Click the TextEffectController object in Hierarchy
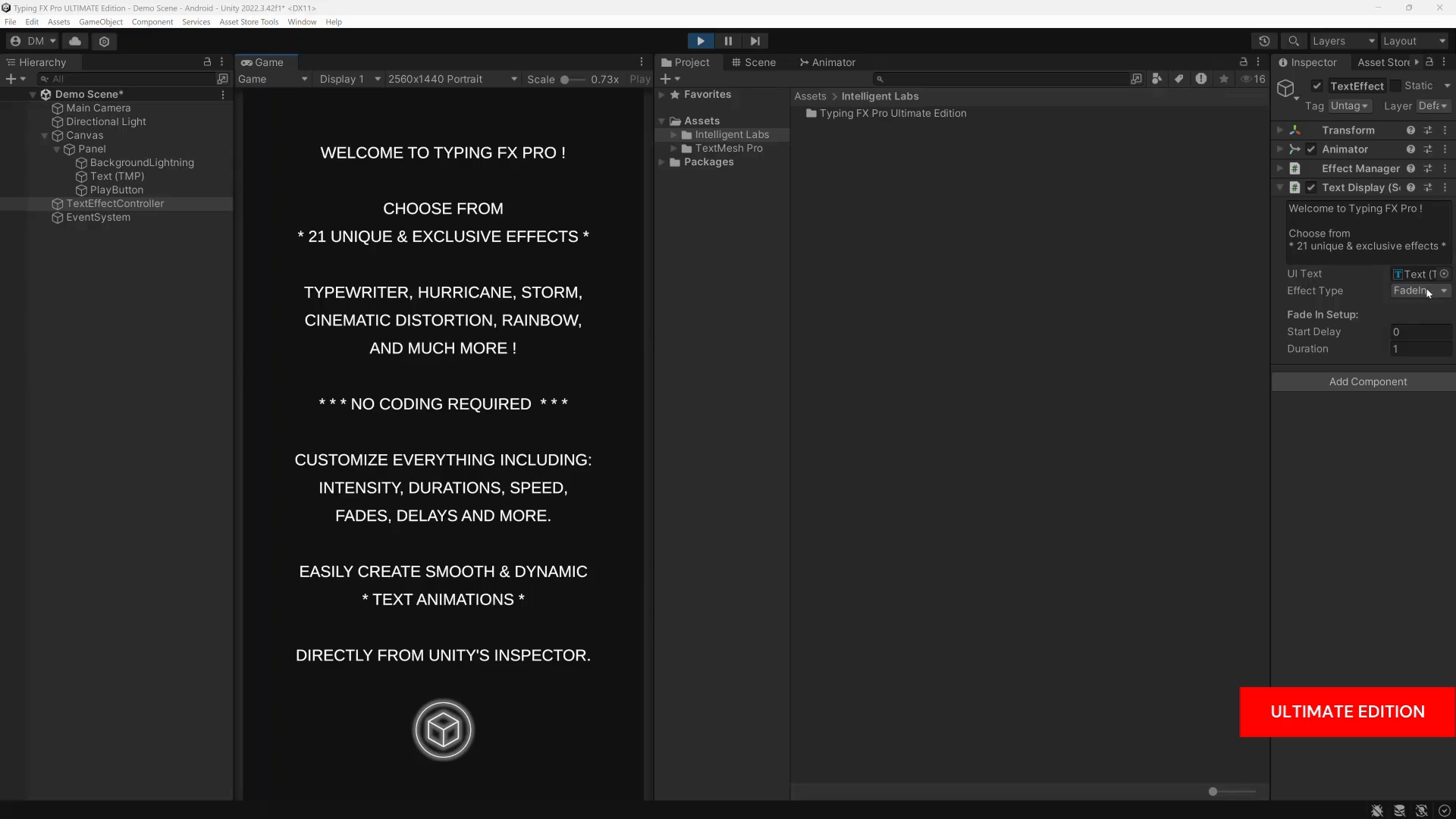1456x819 pixels. coord(115,203)
